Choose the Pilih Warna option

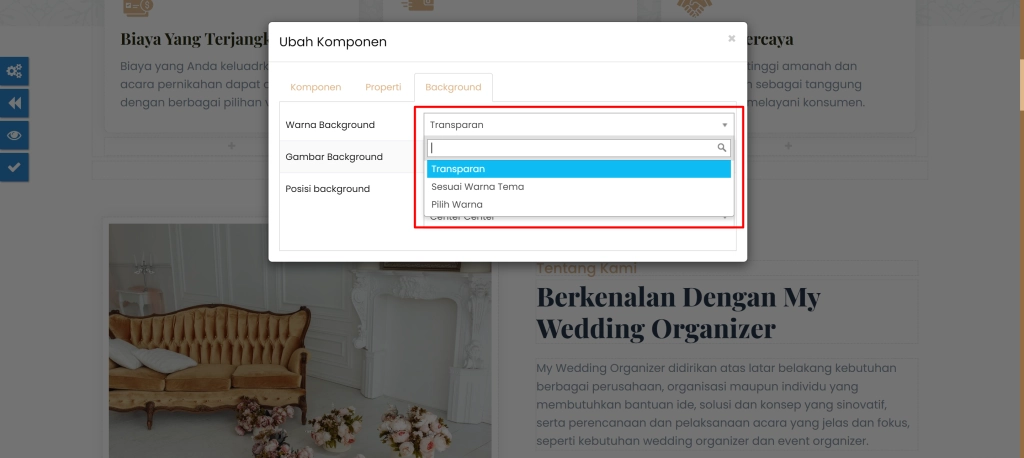click(x=579, y=204)
